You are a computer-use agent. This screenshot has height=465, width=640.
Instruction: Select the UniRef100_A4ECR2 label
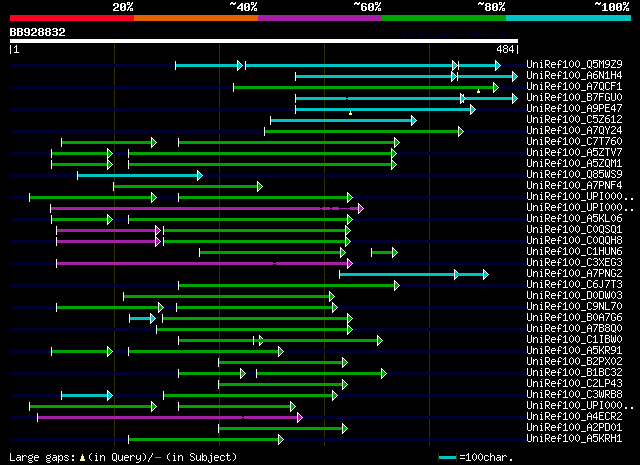click(x=574, y=417)
